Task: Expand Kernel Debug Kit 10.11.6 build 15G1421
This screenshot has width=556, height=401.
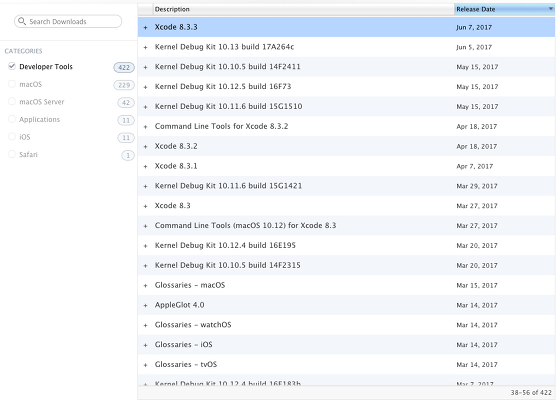Action: 145,186
